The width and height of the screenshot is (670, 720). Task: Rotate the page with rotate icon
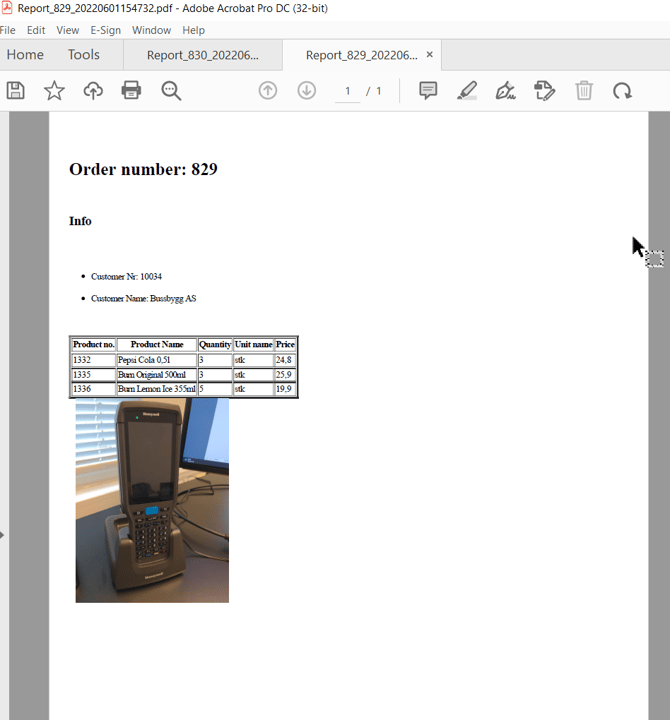(x=622, y=91)
